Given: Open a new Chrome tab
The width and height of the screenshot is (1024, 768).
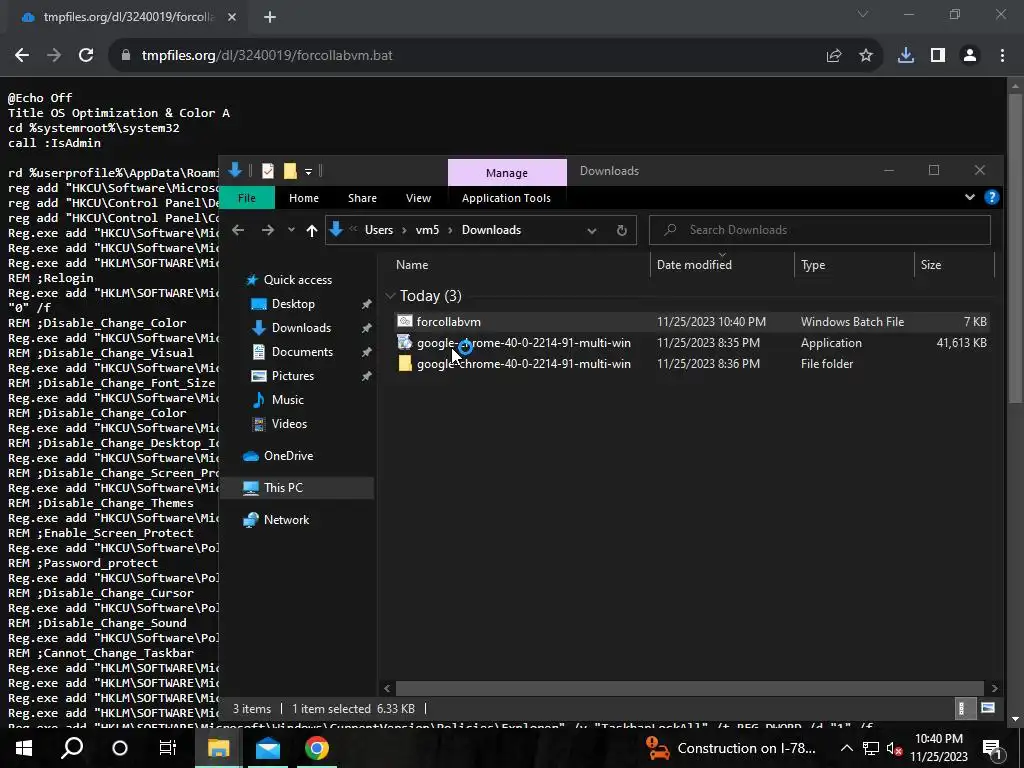Looking at the screenshot, I should click(x=270, y=17).
